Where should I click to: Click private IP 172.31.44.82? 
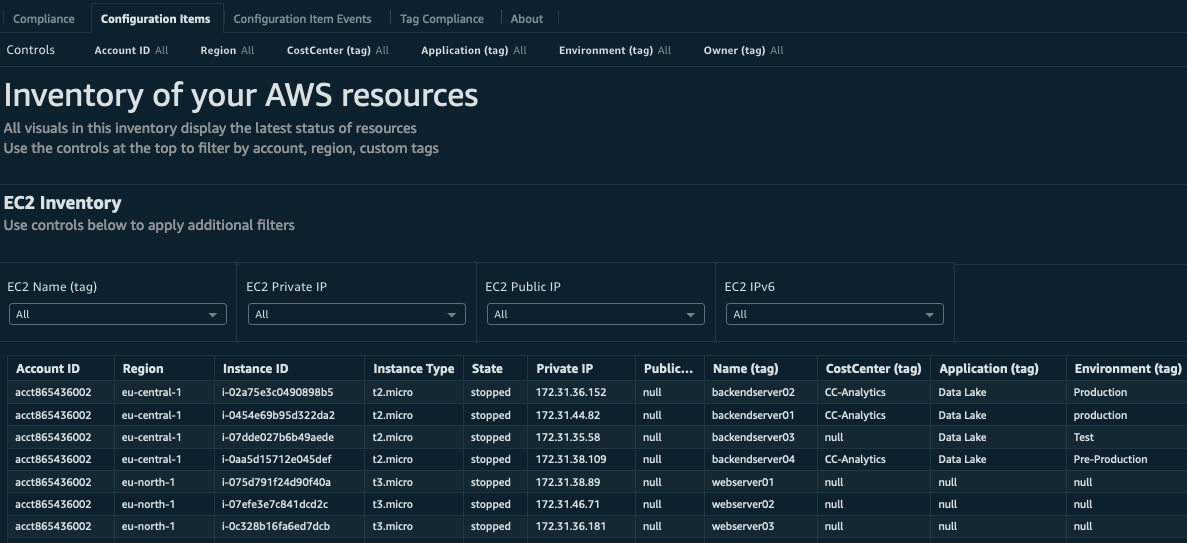coord(568,415)
